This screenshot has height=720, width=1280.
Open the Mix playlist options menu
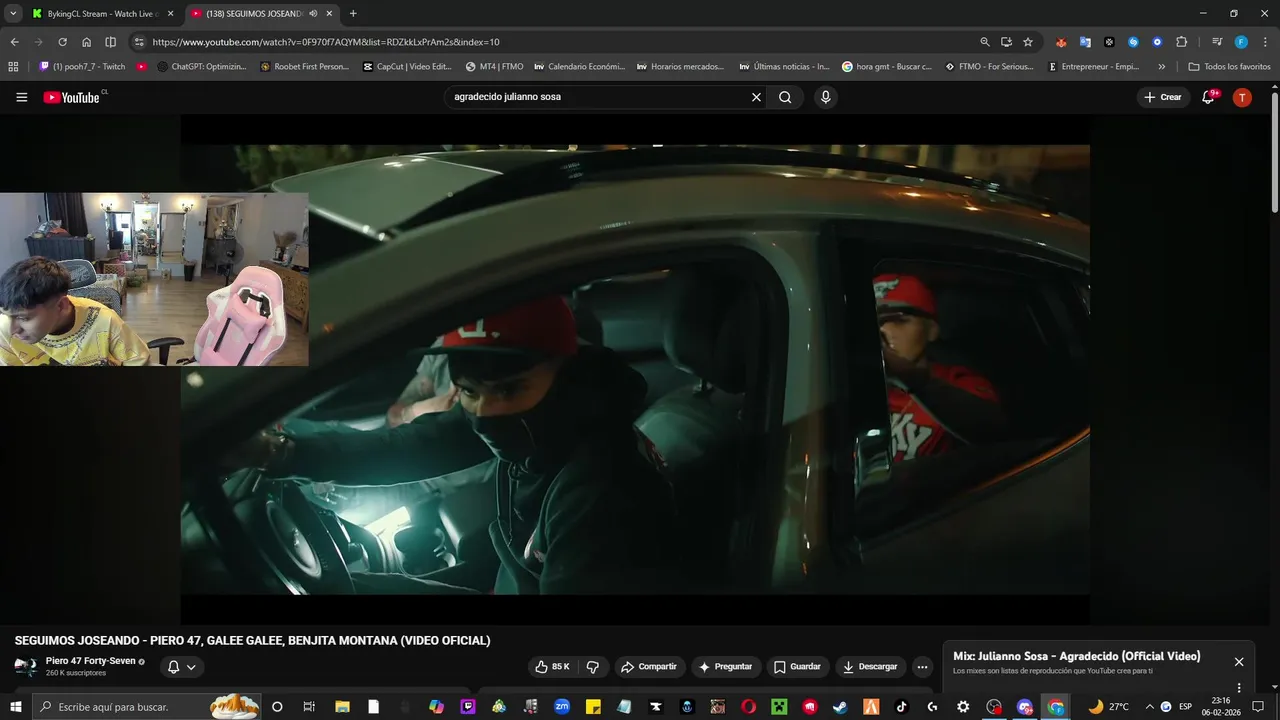[1239, 688]
